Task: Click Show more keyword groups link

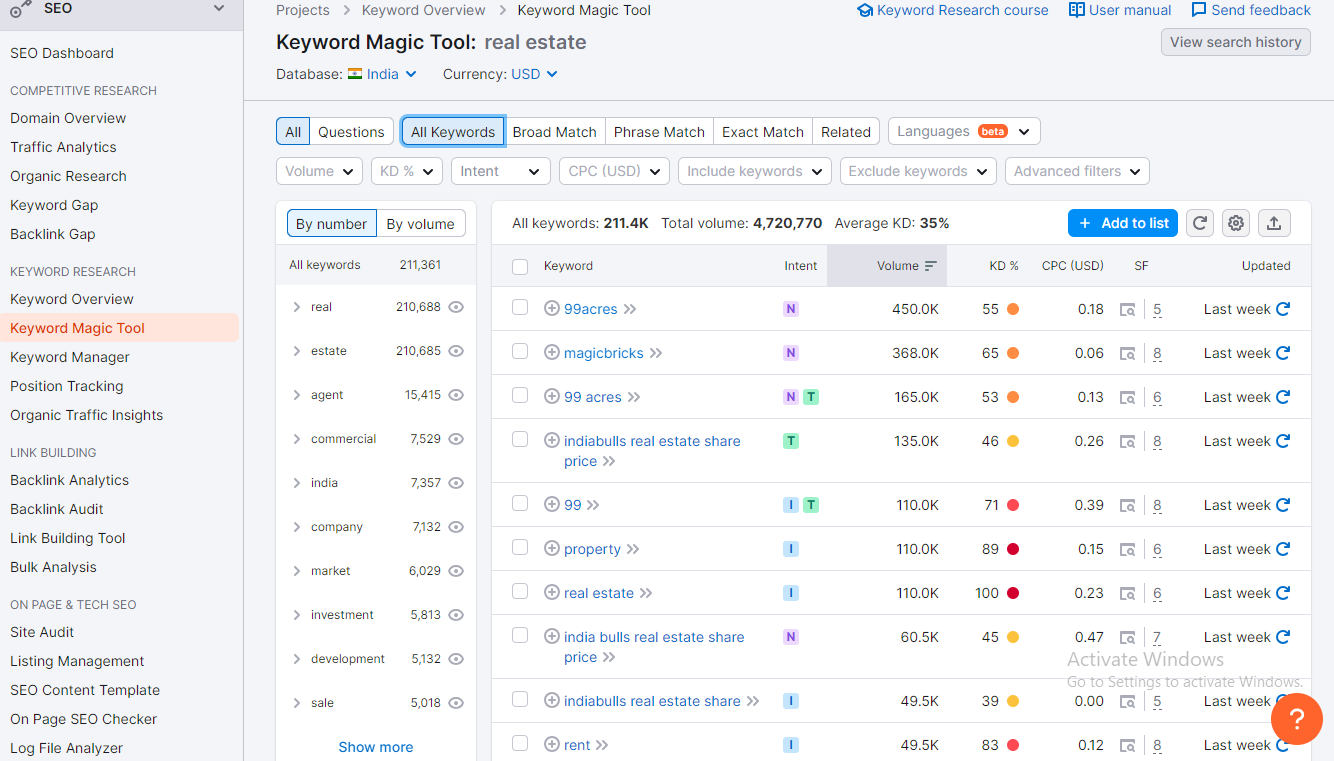Action: pyautogui.click(x=376, y=747)
